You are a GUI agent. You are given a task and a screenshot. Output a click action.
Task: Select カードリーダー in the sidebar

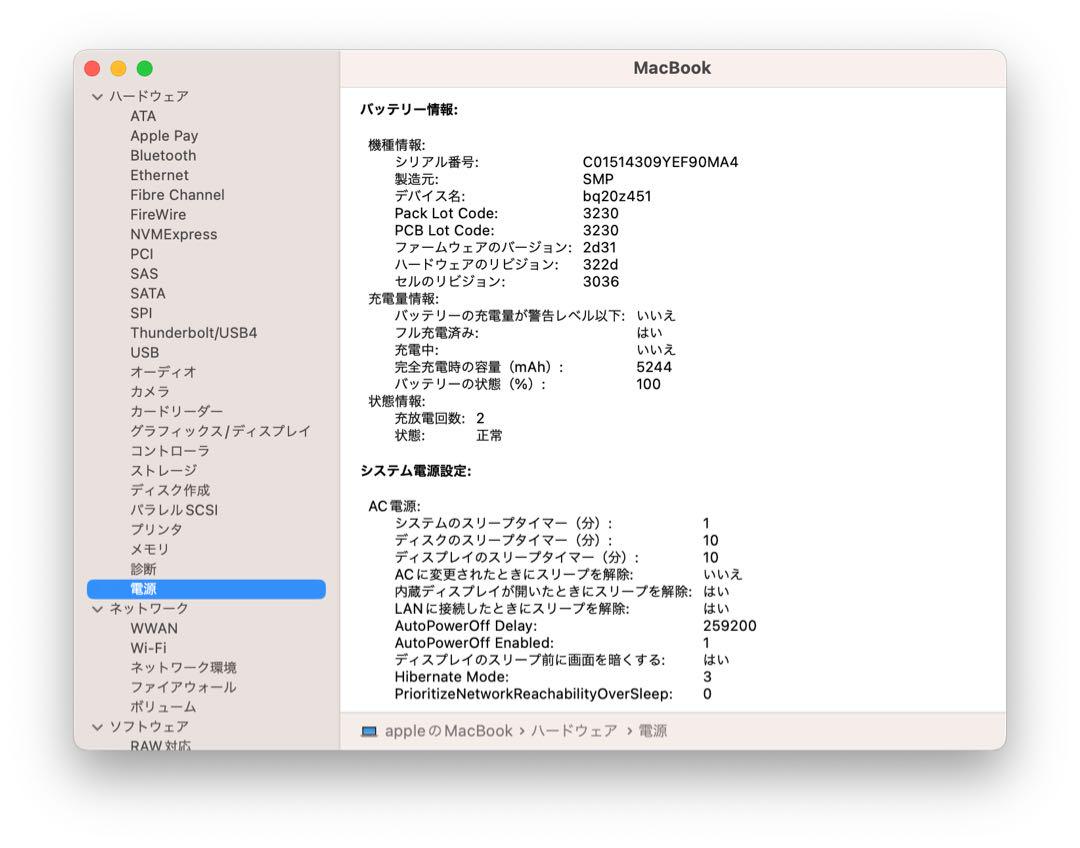[176, 411]
